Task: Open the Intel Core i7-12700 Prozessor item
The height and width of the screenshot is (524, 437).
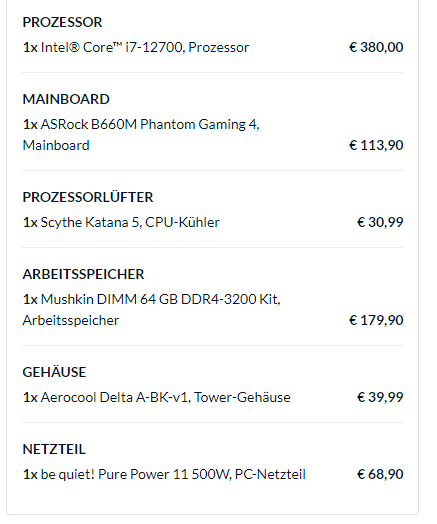Action: pyautogui.click(x=136, y=47)
